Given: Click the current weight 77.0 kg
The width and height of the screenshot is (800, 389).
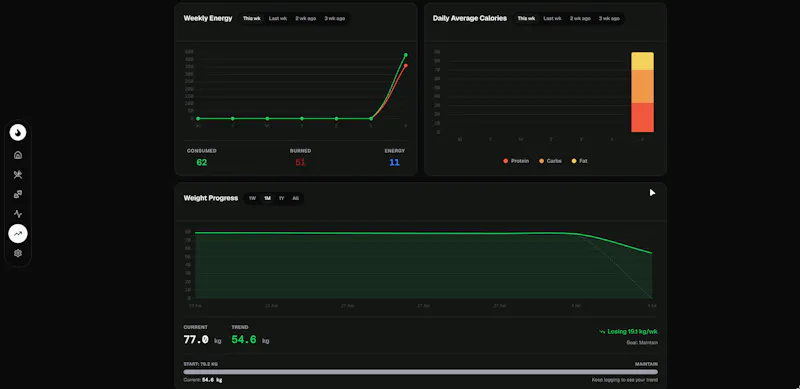Looking at the screenshot, I should 202,339.
